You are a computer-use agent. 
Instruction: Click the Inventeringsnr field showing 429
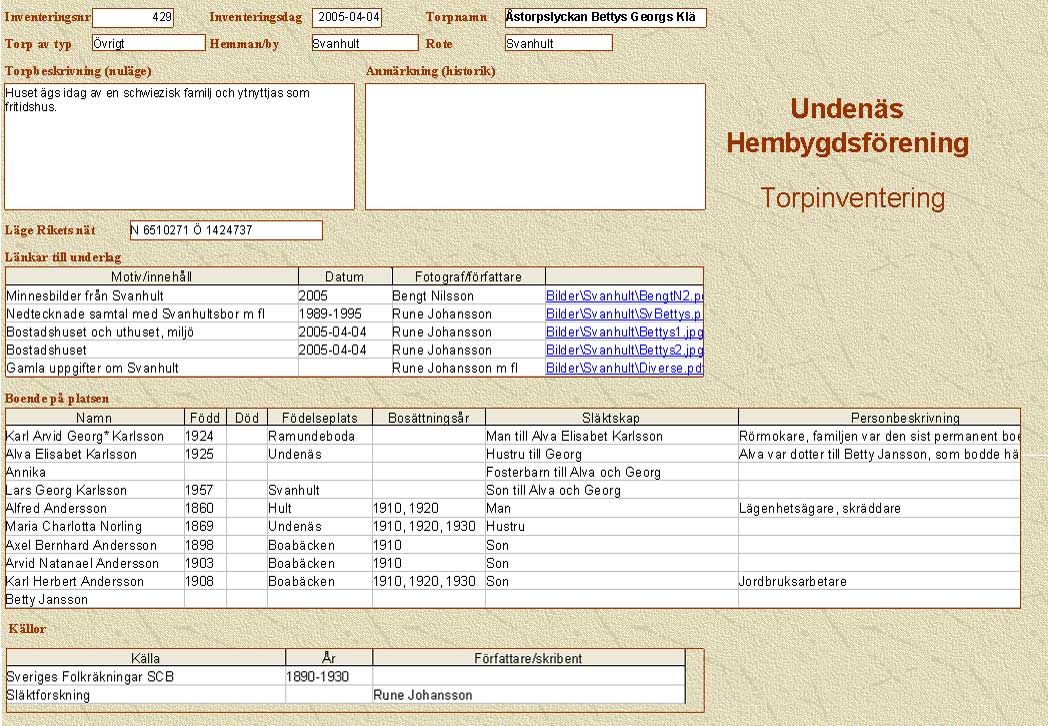click(133, 17)
